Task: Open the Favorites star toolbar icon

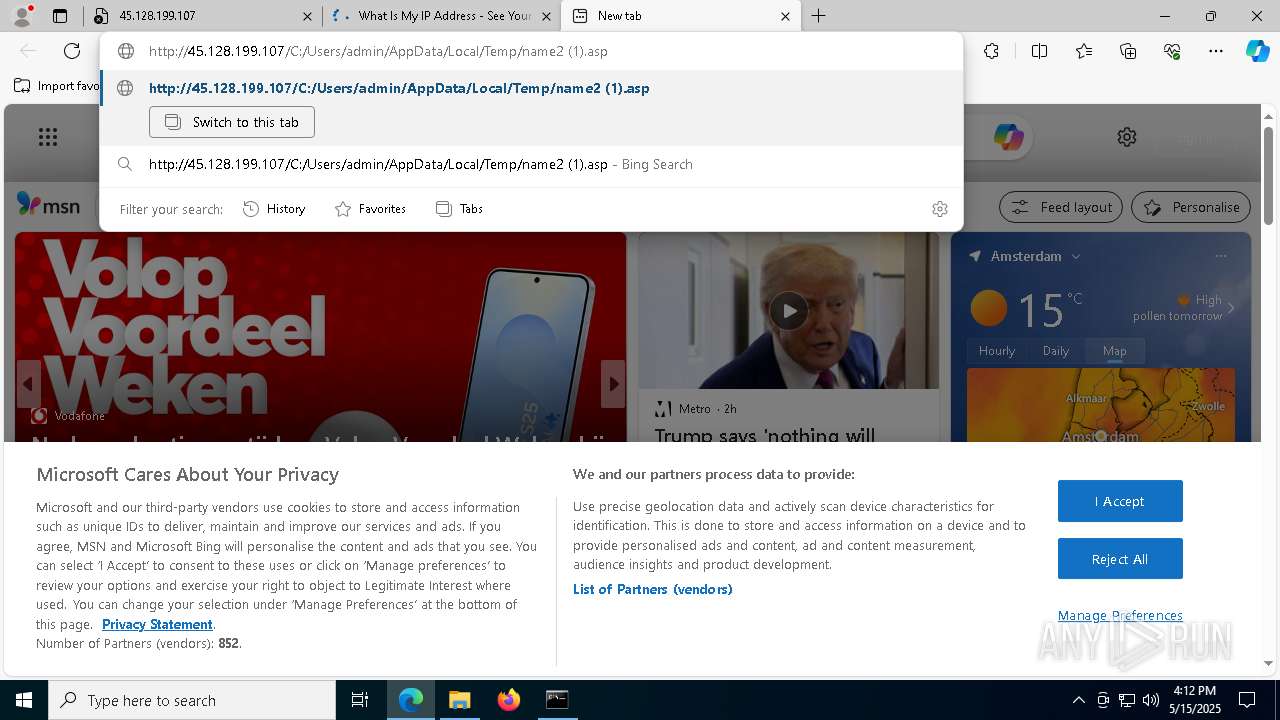Action: pyautogui.click(x=1084, y=51)
